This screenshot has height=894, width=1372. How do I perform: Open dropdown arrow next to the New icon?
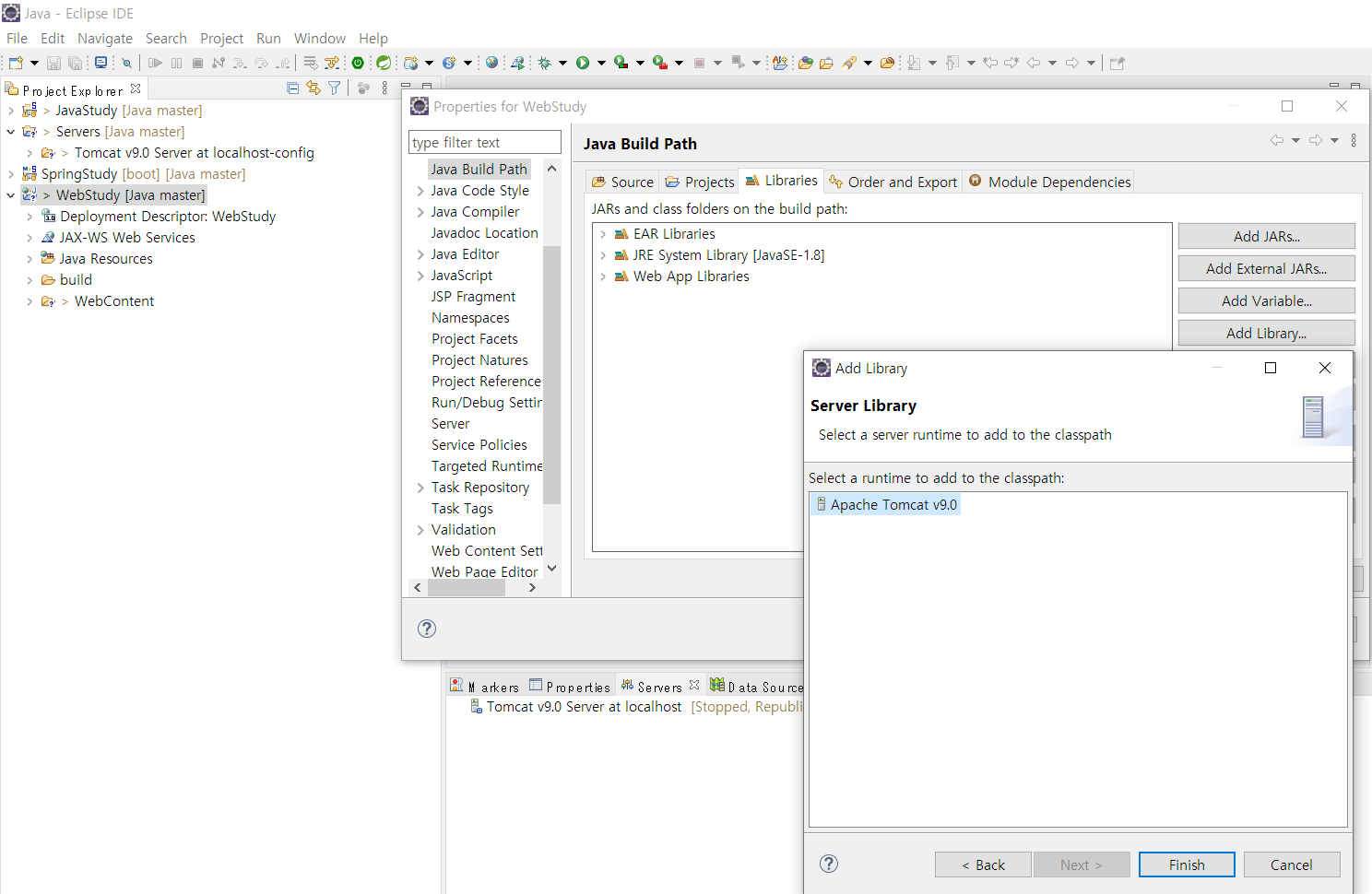(x=34, y=63)
